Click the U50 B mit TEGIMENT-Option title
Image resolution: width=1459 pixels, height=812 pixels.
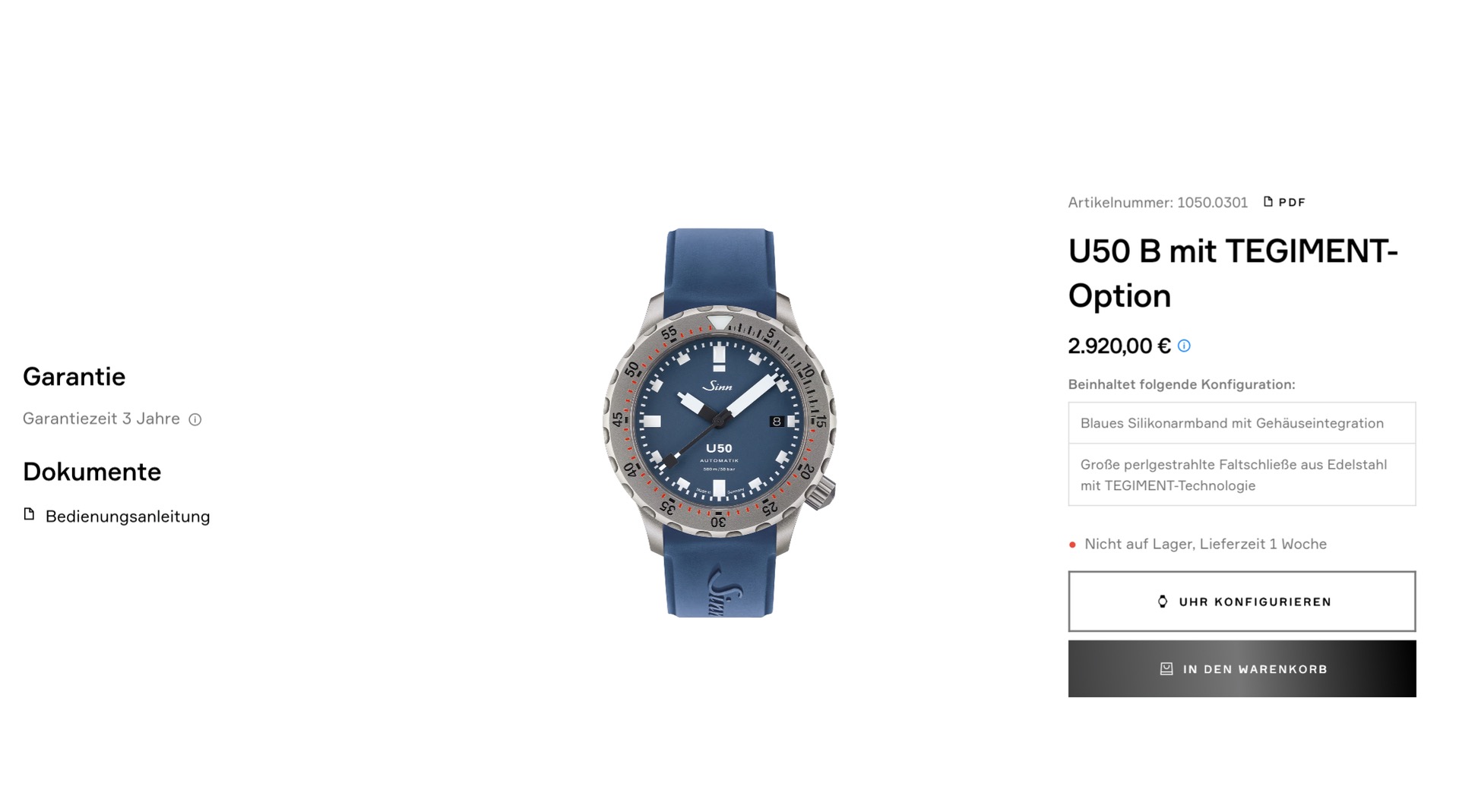pos(1233,273)
